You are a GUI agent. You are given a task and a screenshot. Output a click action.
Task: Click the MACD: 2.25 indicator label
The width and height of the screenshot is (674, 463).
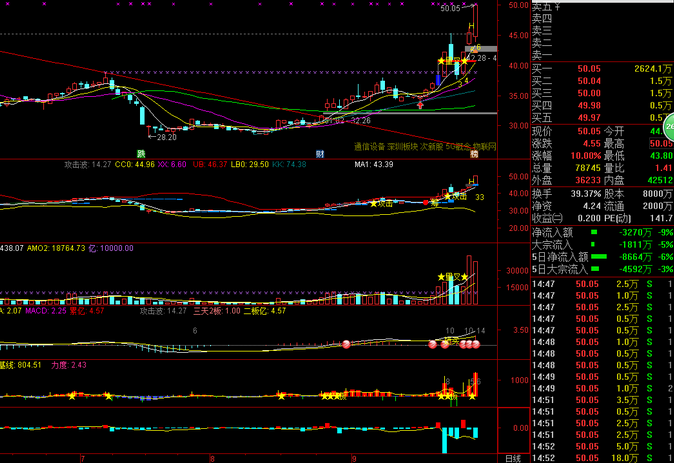click(x=46, y=311)
